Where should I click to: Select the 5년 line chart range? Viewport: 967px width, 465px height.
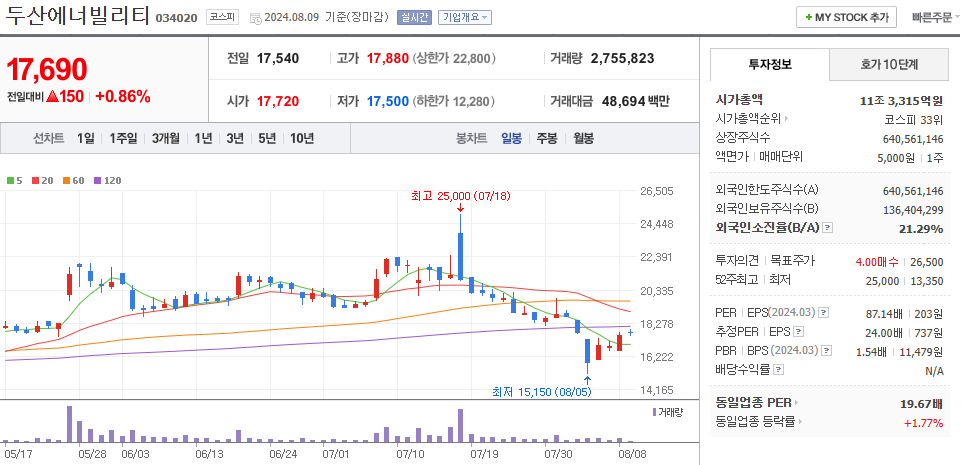[x=267, y=139]
